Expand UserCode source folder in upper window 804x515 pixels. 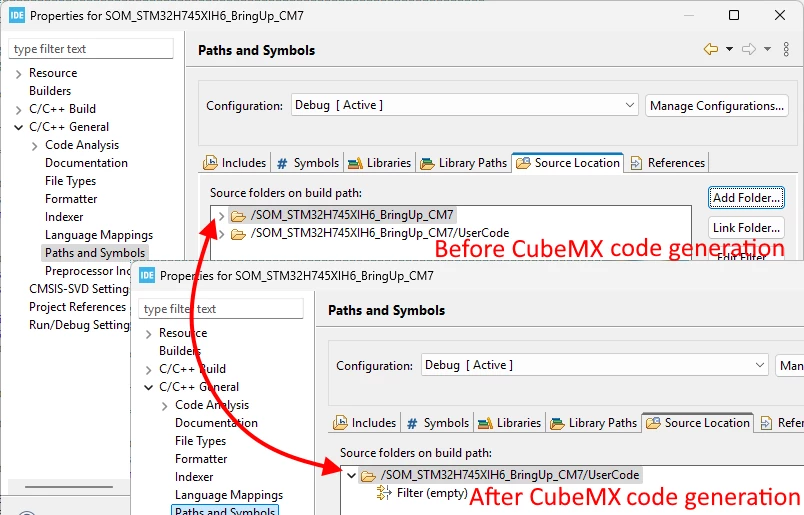click(x=222, y=234)
